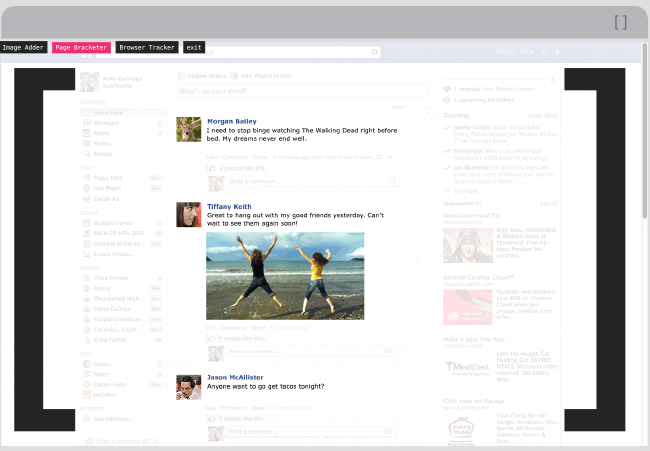650x451 pixels.
Task: Click the bracket icon in the title bar
Action: point(621,22)
